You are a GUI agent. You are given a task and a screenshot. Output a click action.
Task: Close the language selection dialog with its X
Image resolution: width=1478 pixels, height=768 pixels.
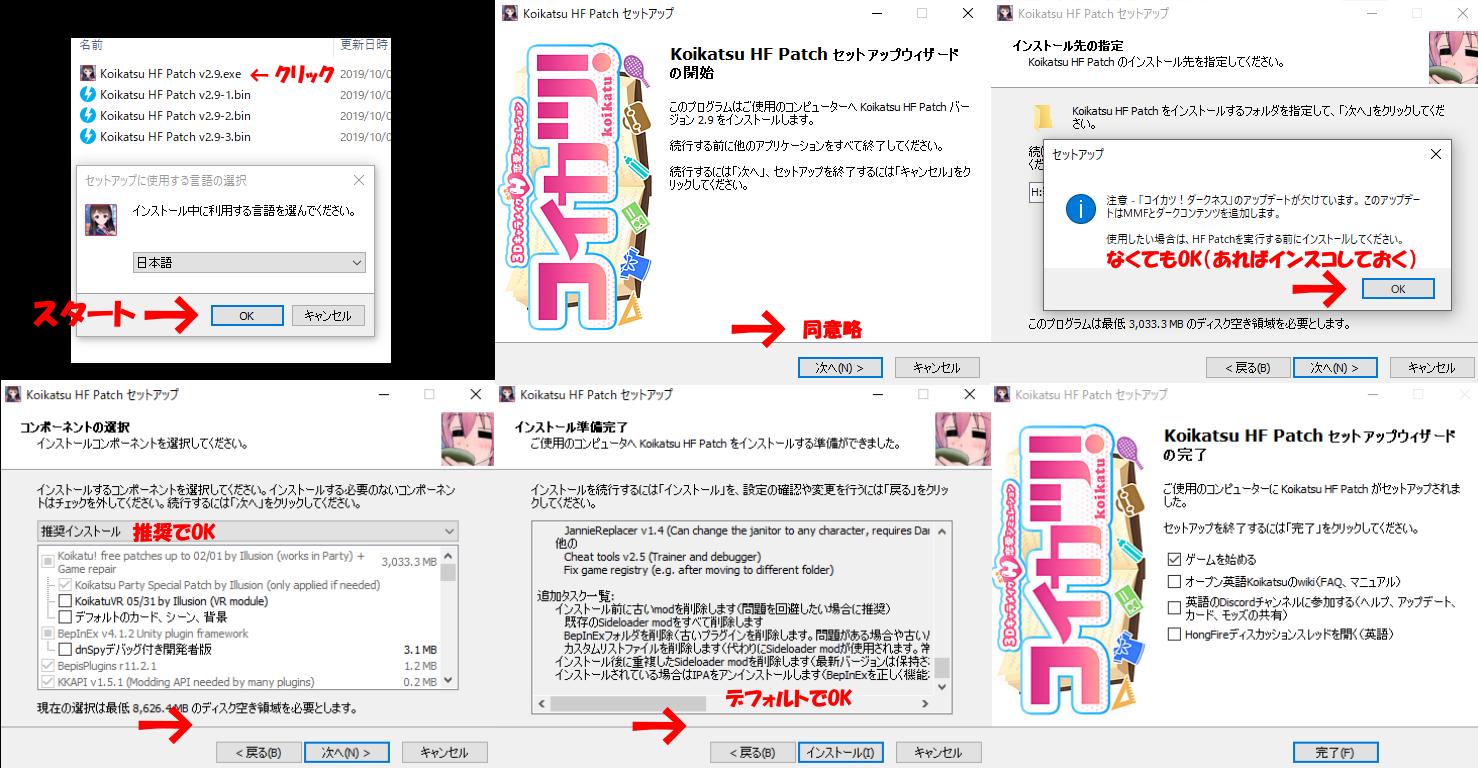359,181
